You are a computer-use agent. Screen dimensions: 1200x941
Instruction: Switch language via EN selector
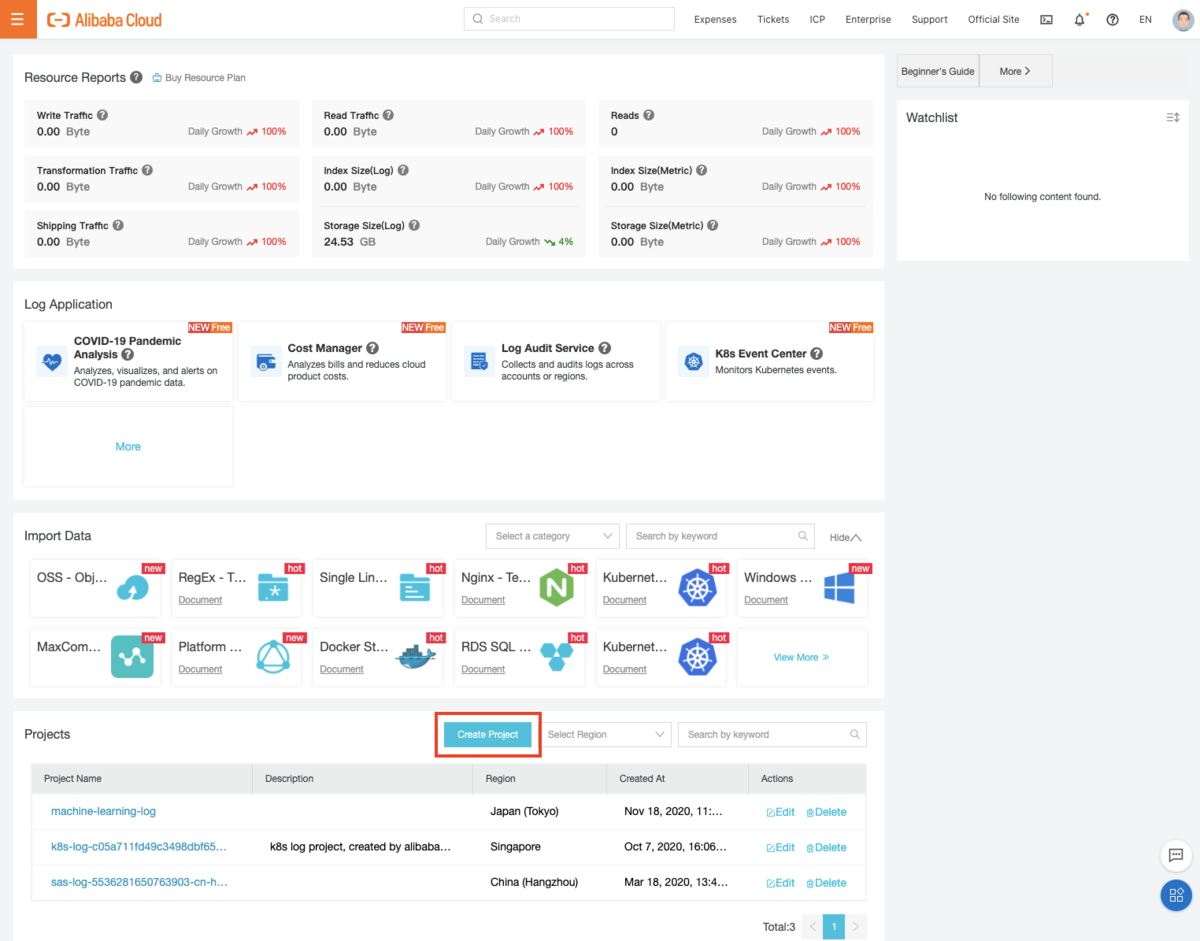1146,19
